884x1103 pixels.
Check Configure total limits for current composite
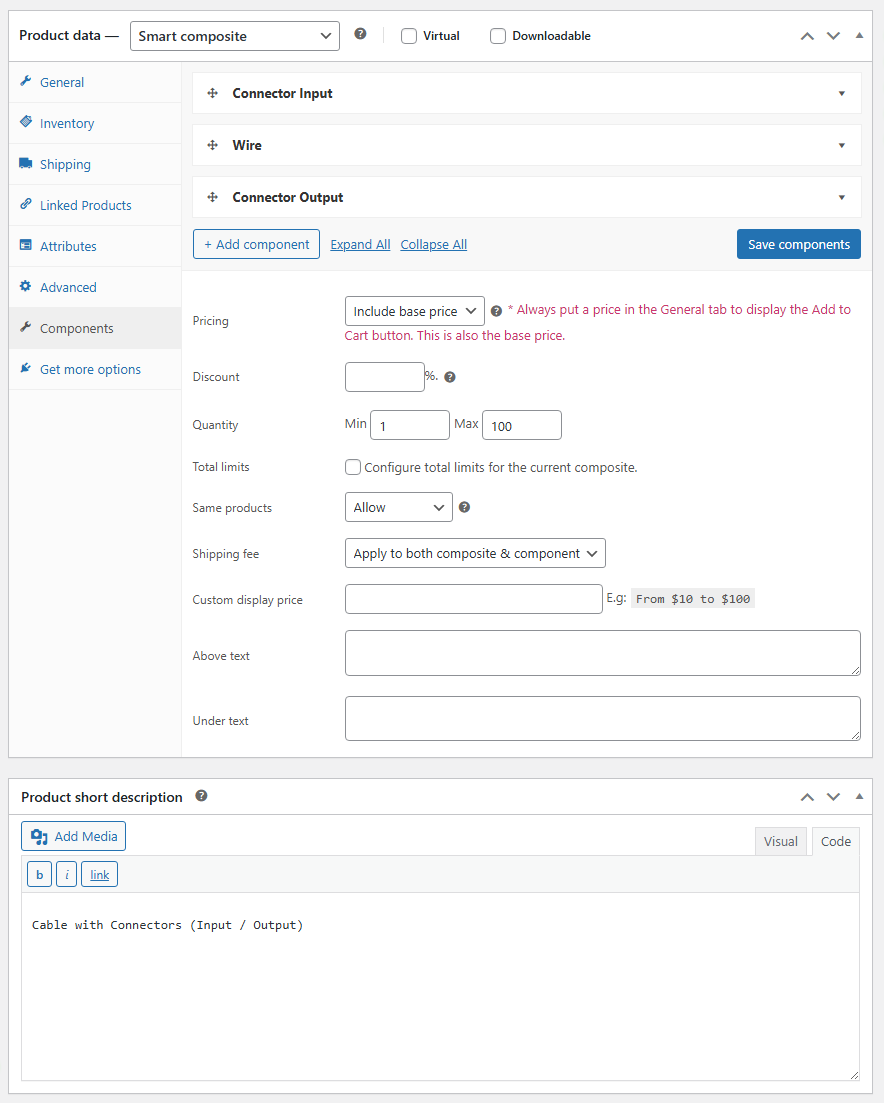(353, 467)
